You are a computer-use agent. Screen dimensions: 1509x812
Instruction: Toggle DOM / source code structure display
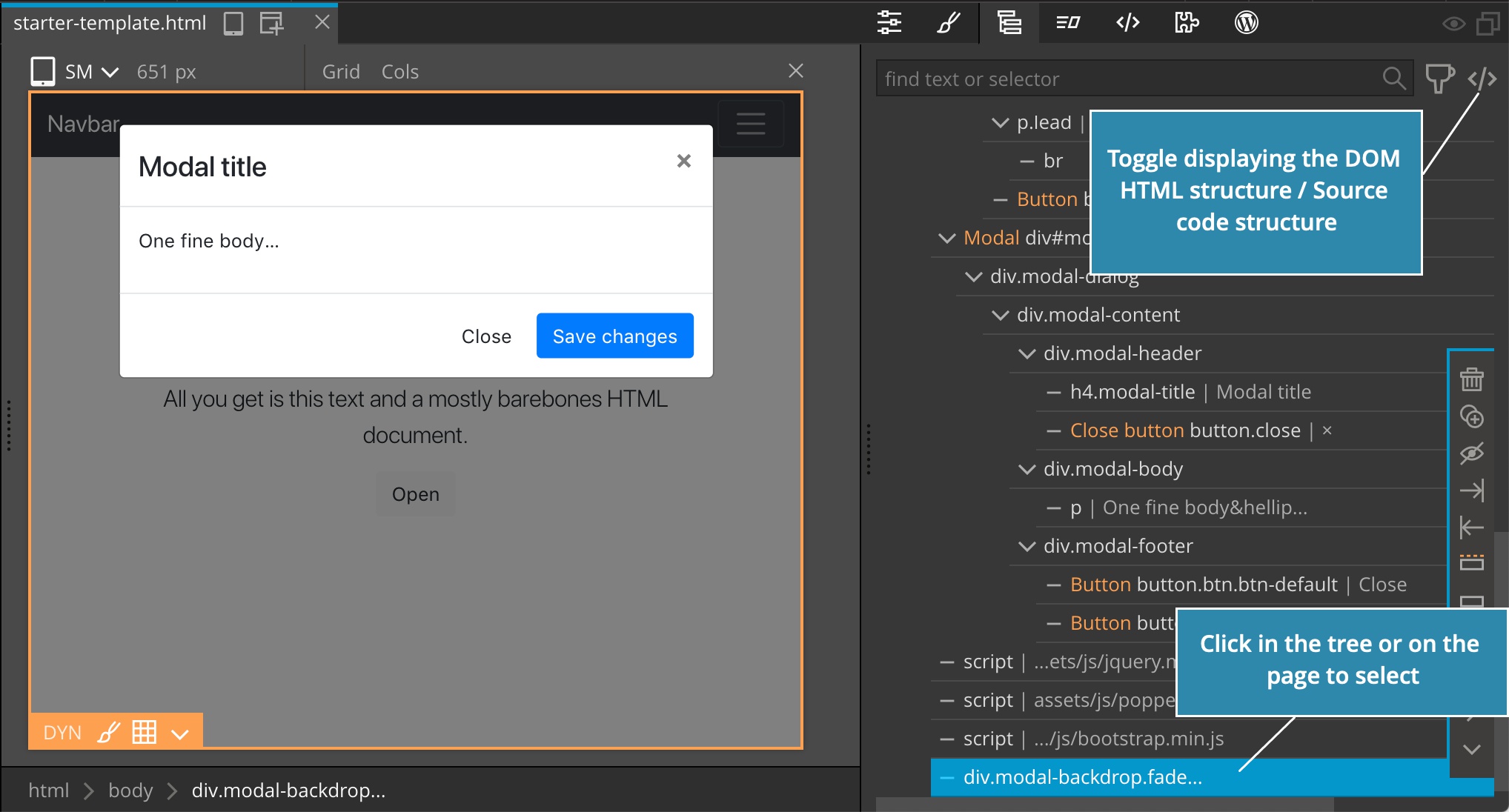point(1482,79)
